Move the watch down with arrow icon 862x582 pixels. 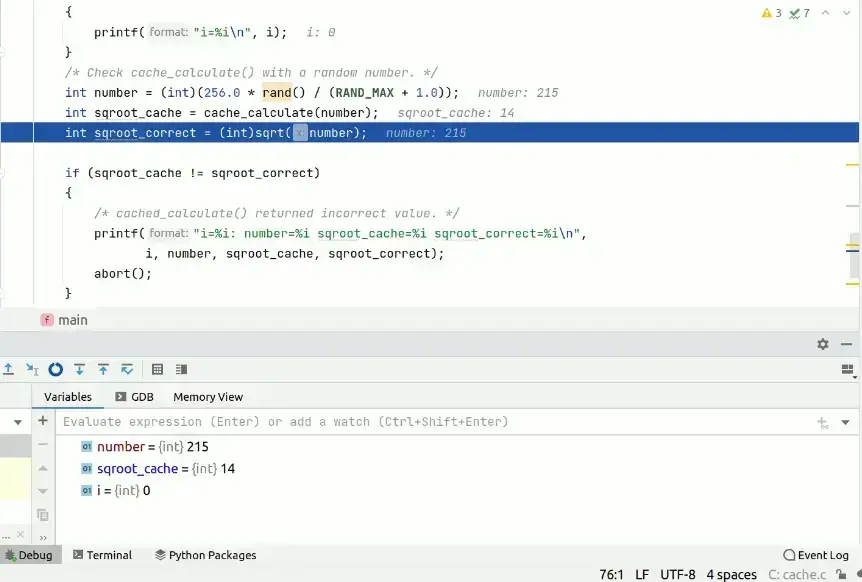[x=43, y=491]
